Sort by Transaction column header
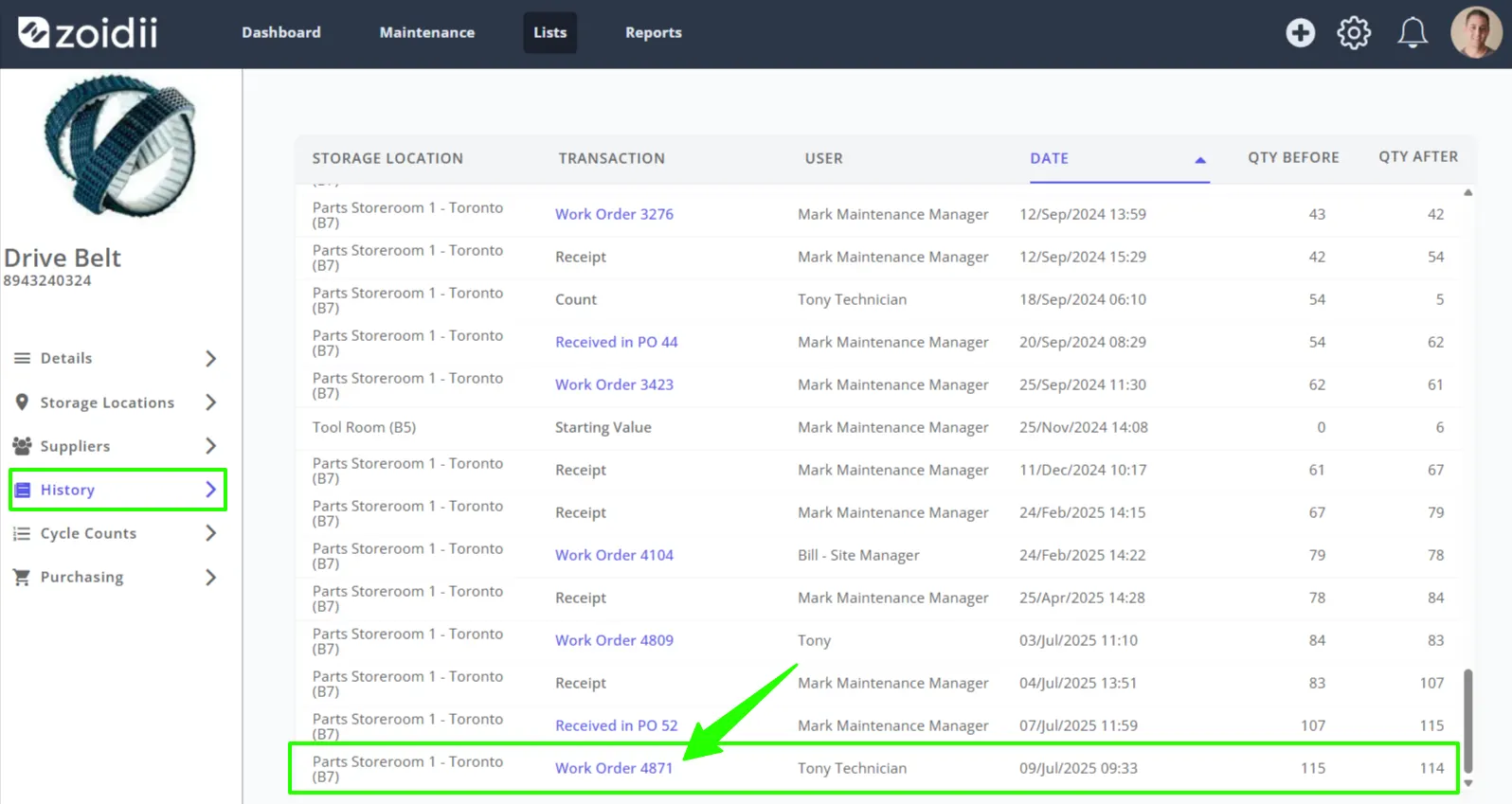The width and height of the screenshot is (1512, 804). pos(611,158)
